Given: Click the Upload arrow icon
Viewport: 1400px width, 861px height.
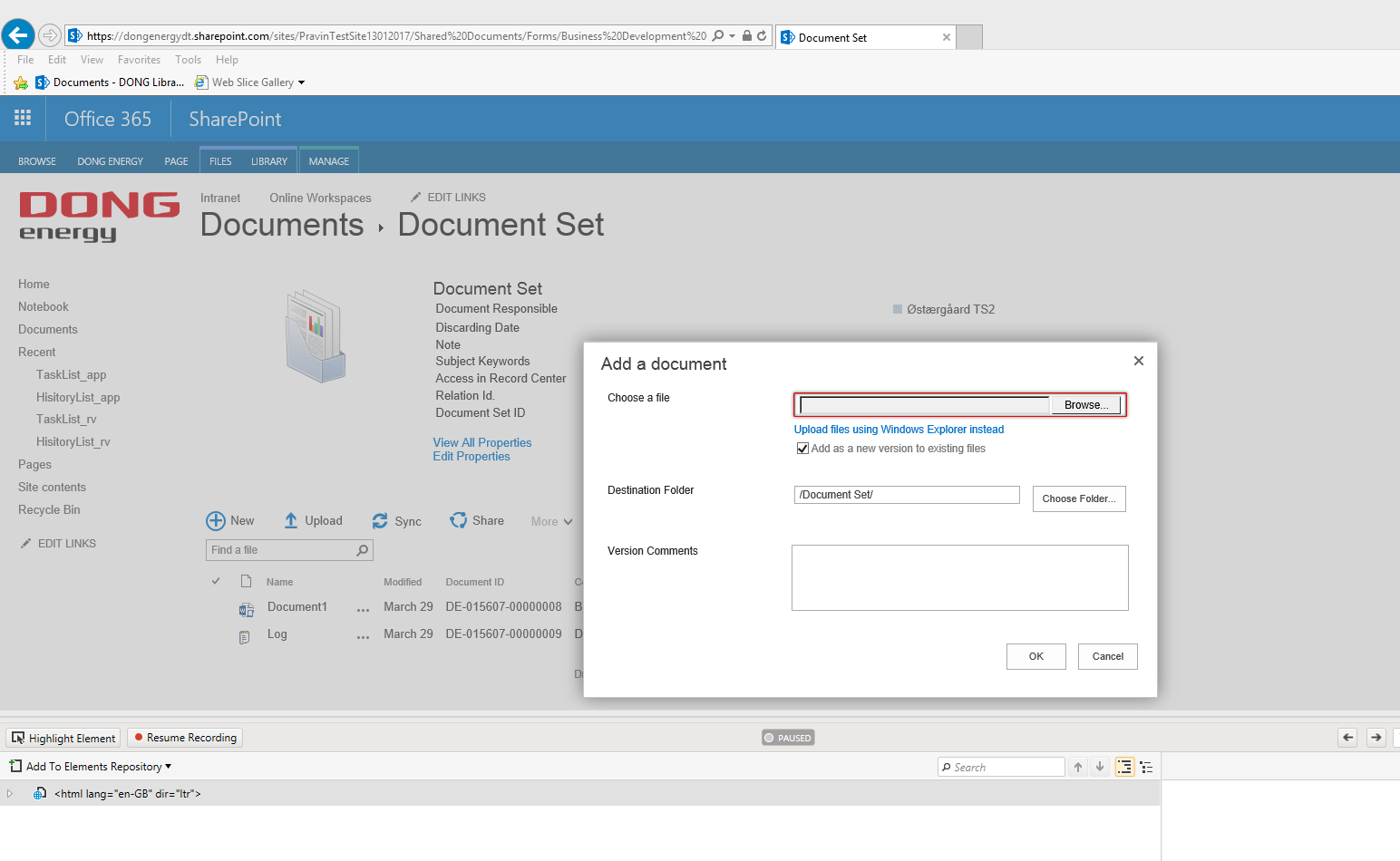Looking at the screenshot, I should (x=291, y=520).
